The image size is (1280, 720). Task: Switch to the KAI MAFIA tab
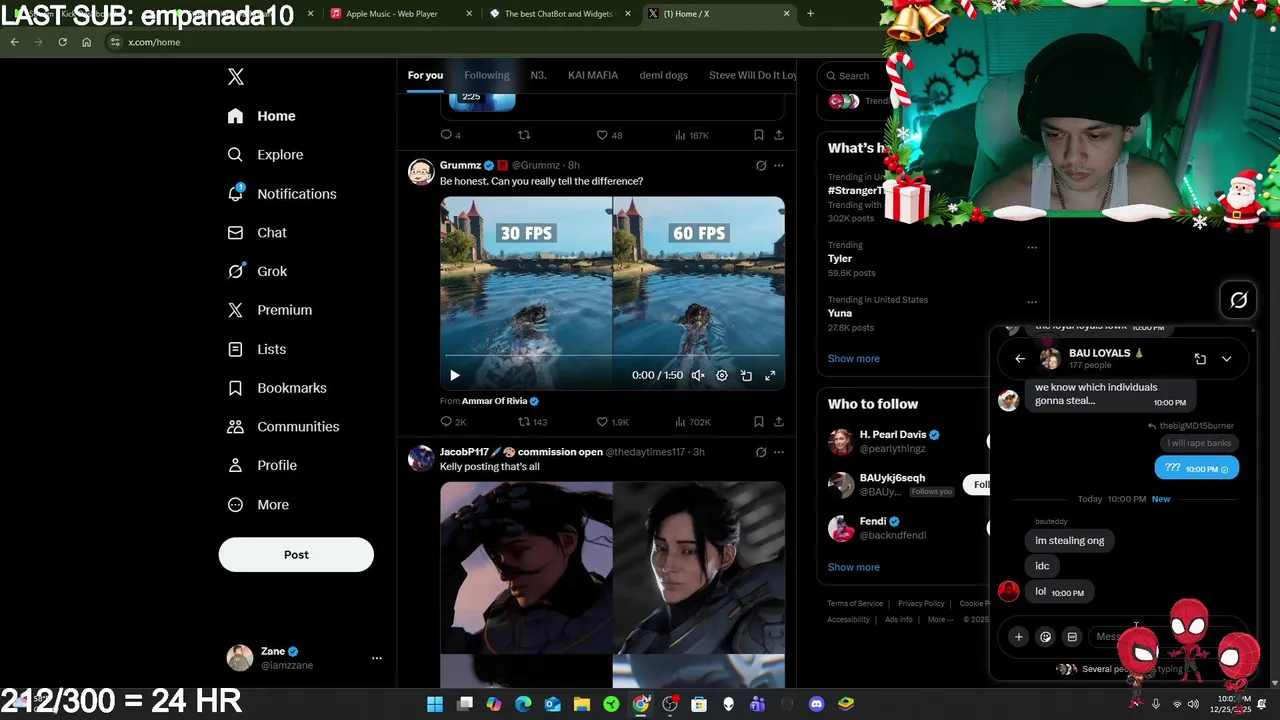pyautogui.click(x=593, y=75)
